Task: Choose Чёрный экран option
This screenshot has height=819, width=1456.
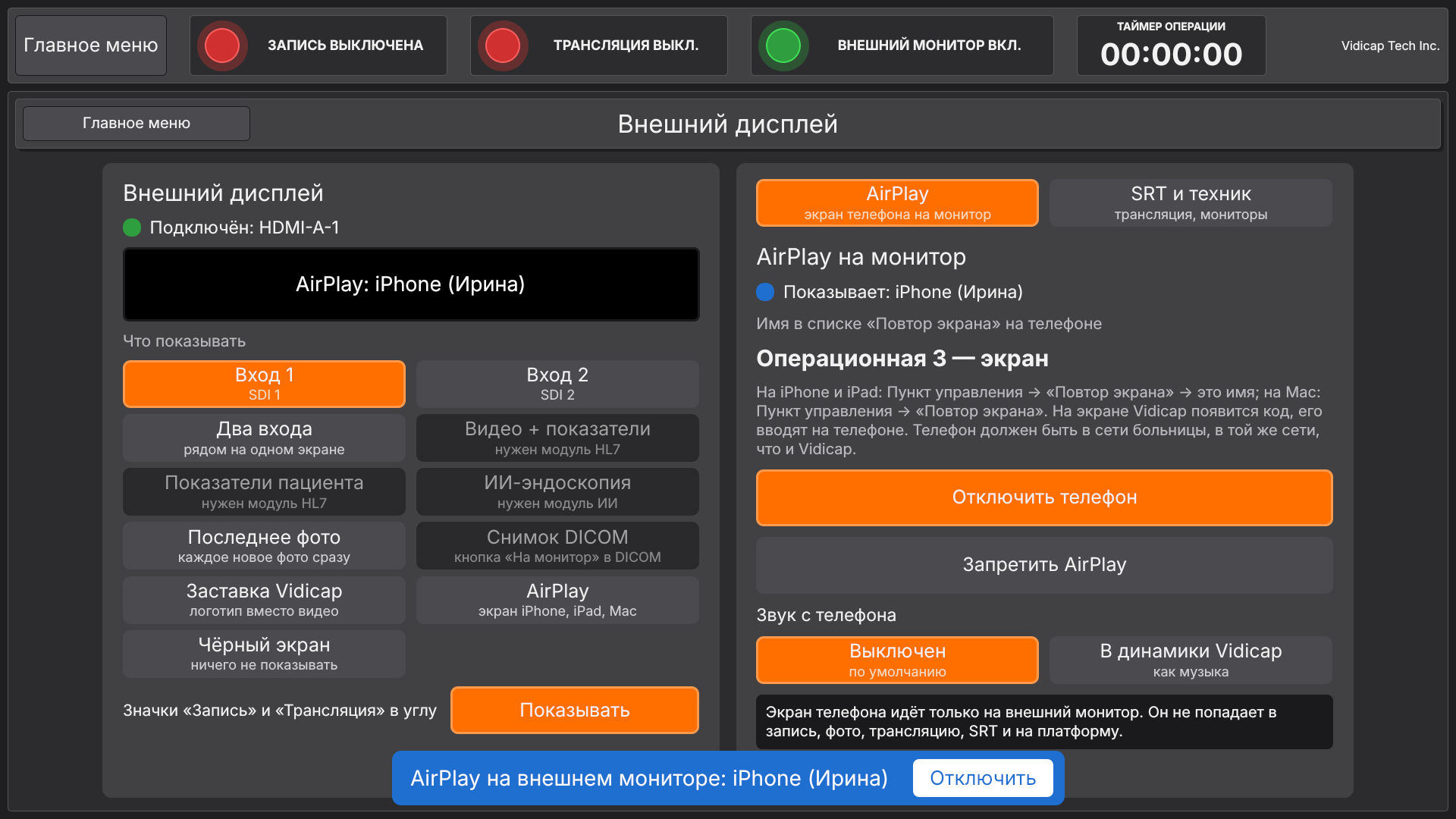Action: click(x=264, y=654)
